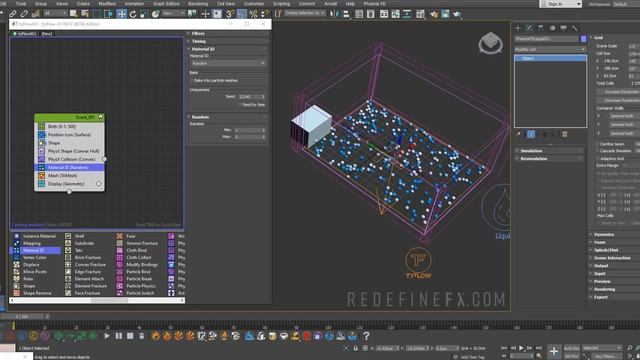
Task: Toggle the Percent Snap icon
Action: 253,14
